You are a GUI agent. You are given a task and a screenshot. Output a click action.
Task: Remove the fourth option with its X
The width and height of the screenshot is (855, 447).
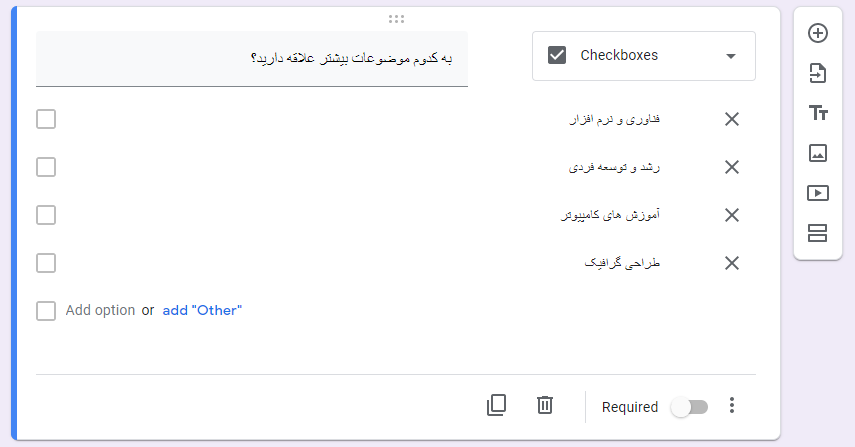click(x=732, y=263)
